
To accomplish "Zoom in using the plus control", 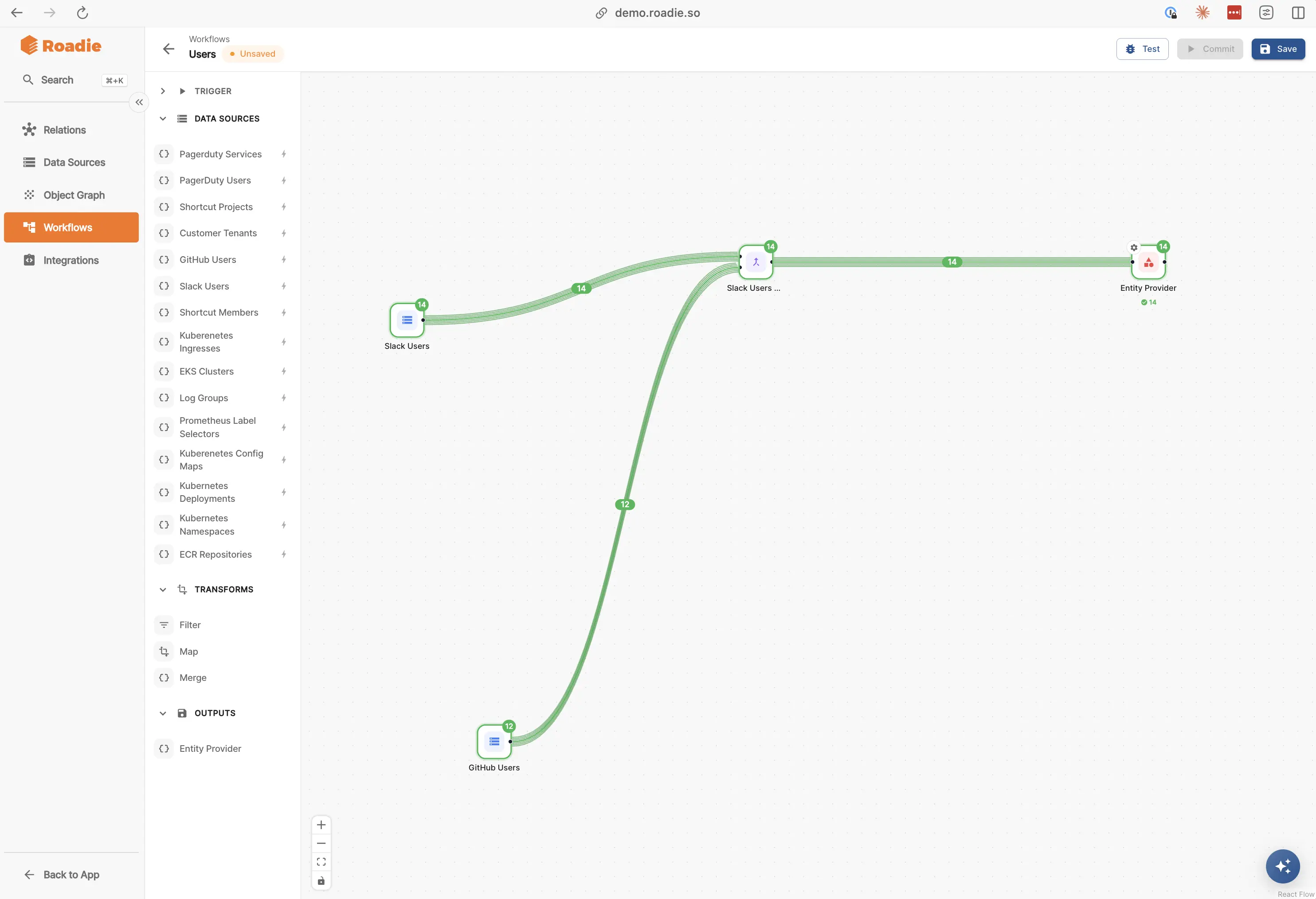I will [x=321, y=825].
